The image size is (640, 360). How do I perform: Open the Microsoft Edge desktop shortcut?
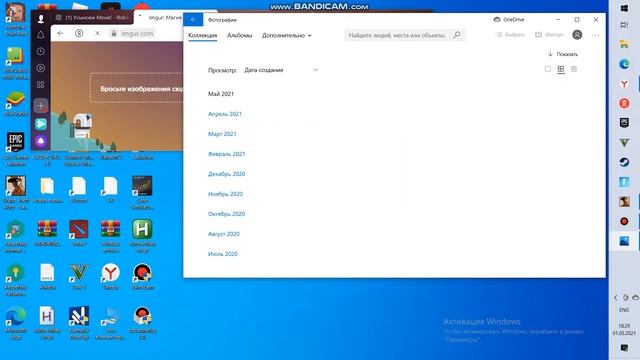[16, 323]
